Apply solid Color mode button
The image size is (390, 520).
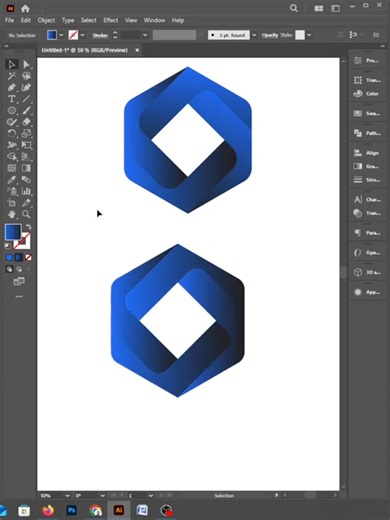[9, 257]
